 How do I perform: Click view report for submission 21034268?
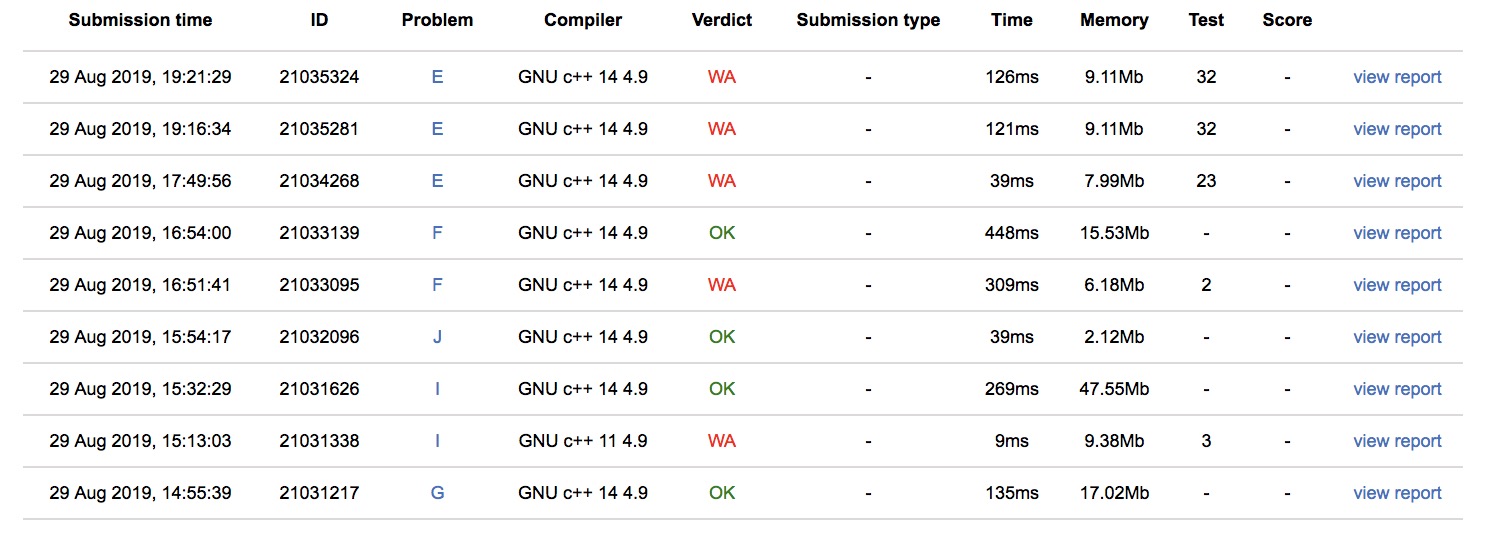point(1396,181)
